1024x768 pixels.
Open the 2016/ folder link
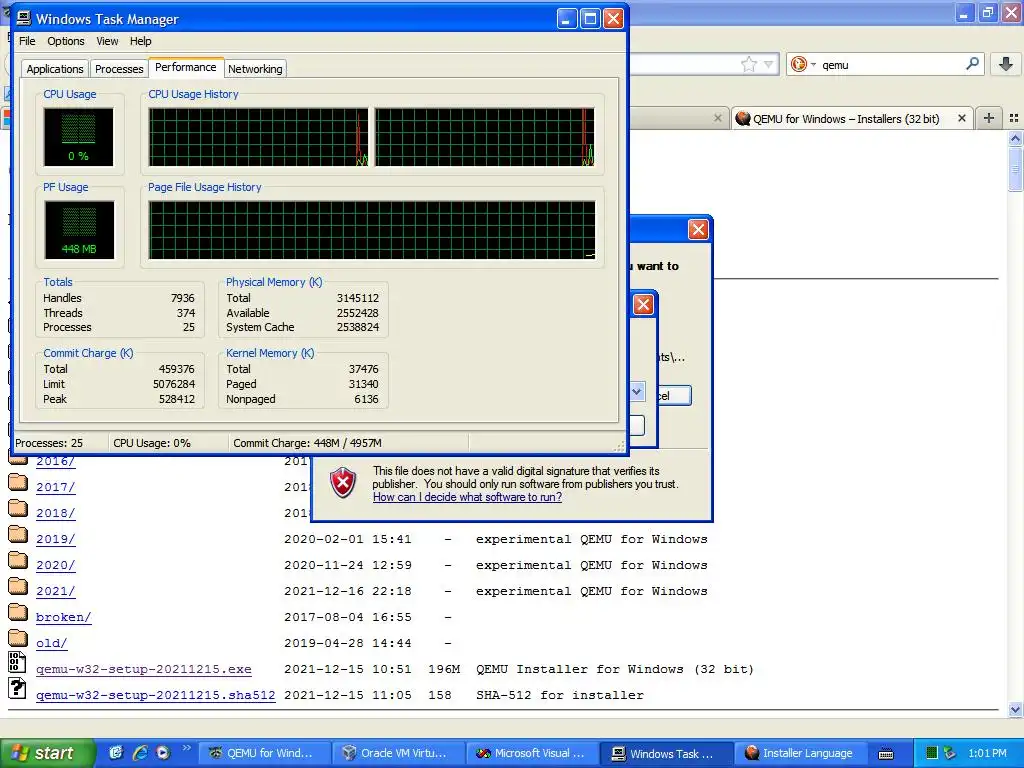pos(56,461)
